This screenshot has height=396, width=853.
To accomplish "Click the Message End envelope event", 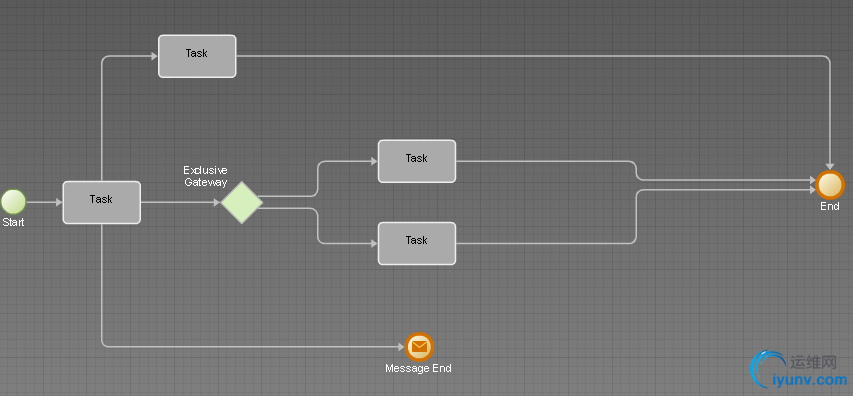I will (419, 346).
